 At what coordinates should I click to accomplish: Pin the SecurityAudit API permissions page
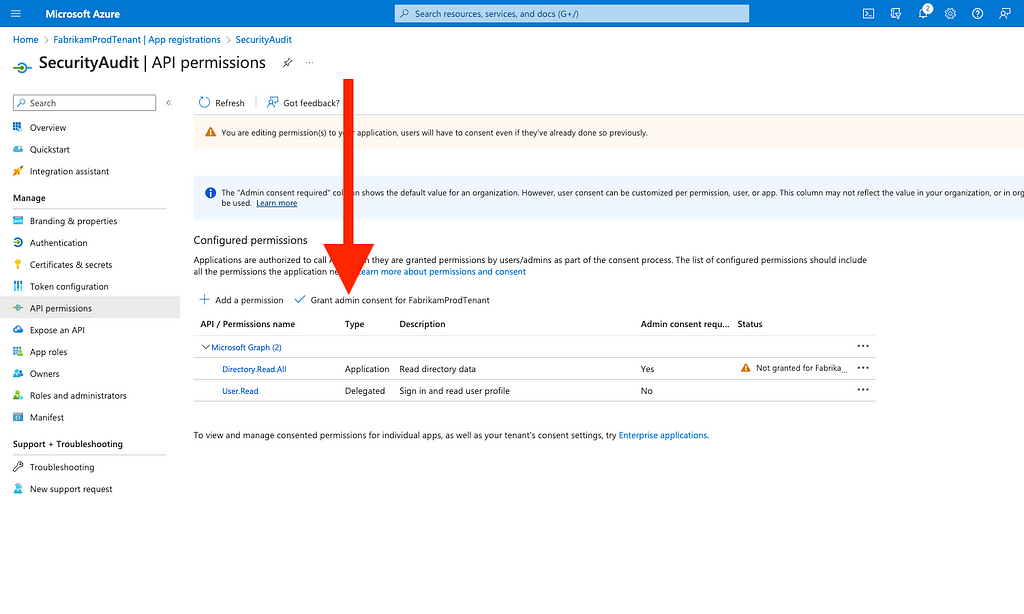click(287, 63)
